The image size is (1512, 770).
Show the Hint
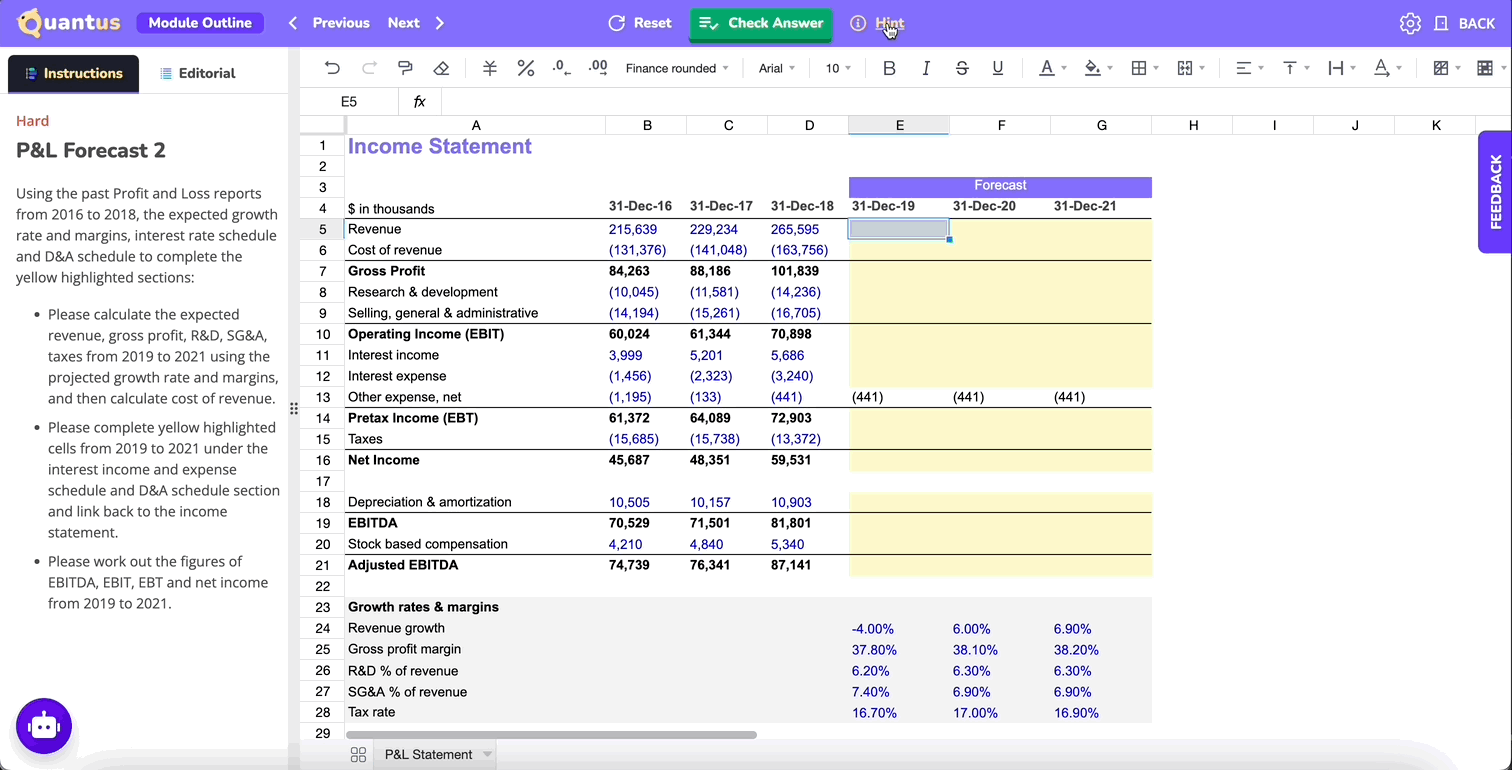click(877, 23)
